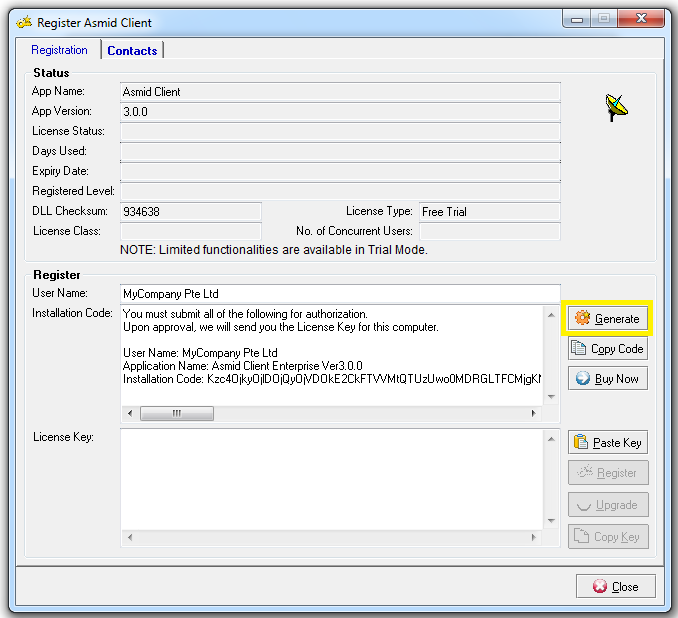Click the Generate button gear icon
The image size is (678, 618).
pos(582,318)
